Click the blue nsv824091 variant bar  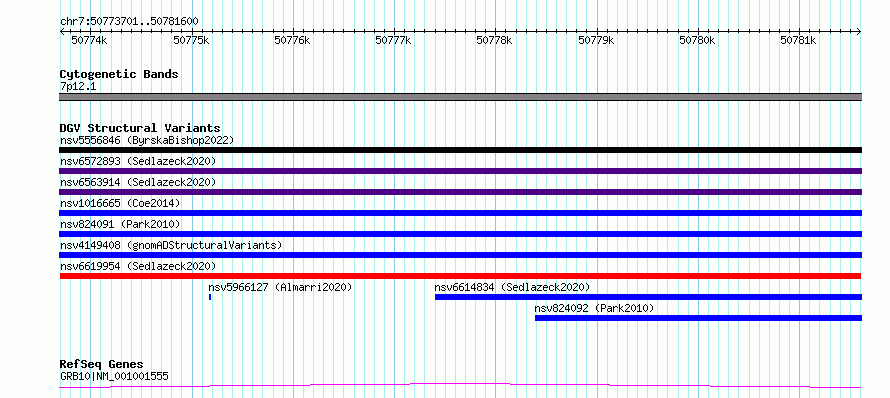460,234
